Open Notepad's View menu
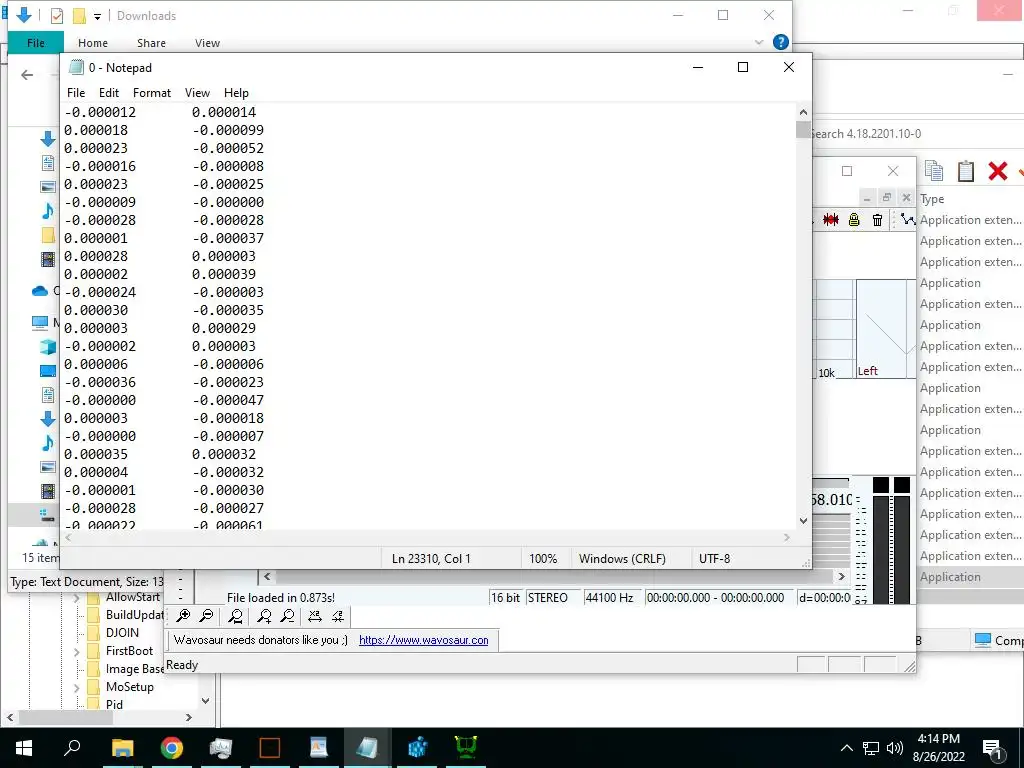The height and width of the screenshot is (768, 1024). [197, 93]
